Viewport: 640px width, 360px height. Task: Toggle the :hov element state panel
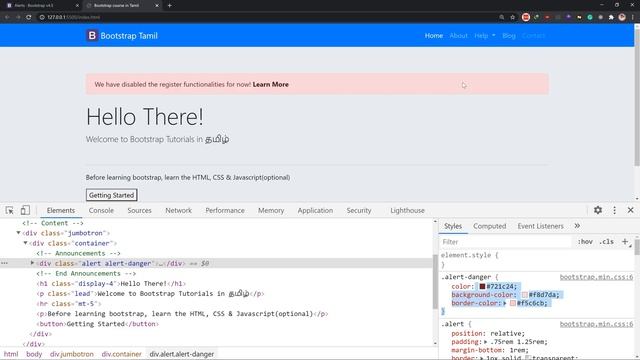[x=585, y=242]
